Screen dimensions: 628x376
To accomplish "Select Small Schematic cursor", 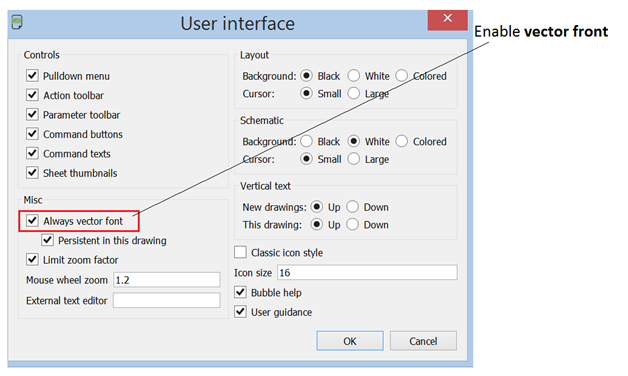I will click(x=306, y=159).
